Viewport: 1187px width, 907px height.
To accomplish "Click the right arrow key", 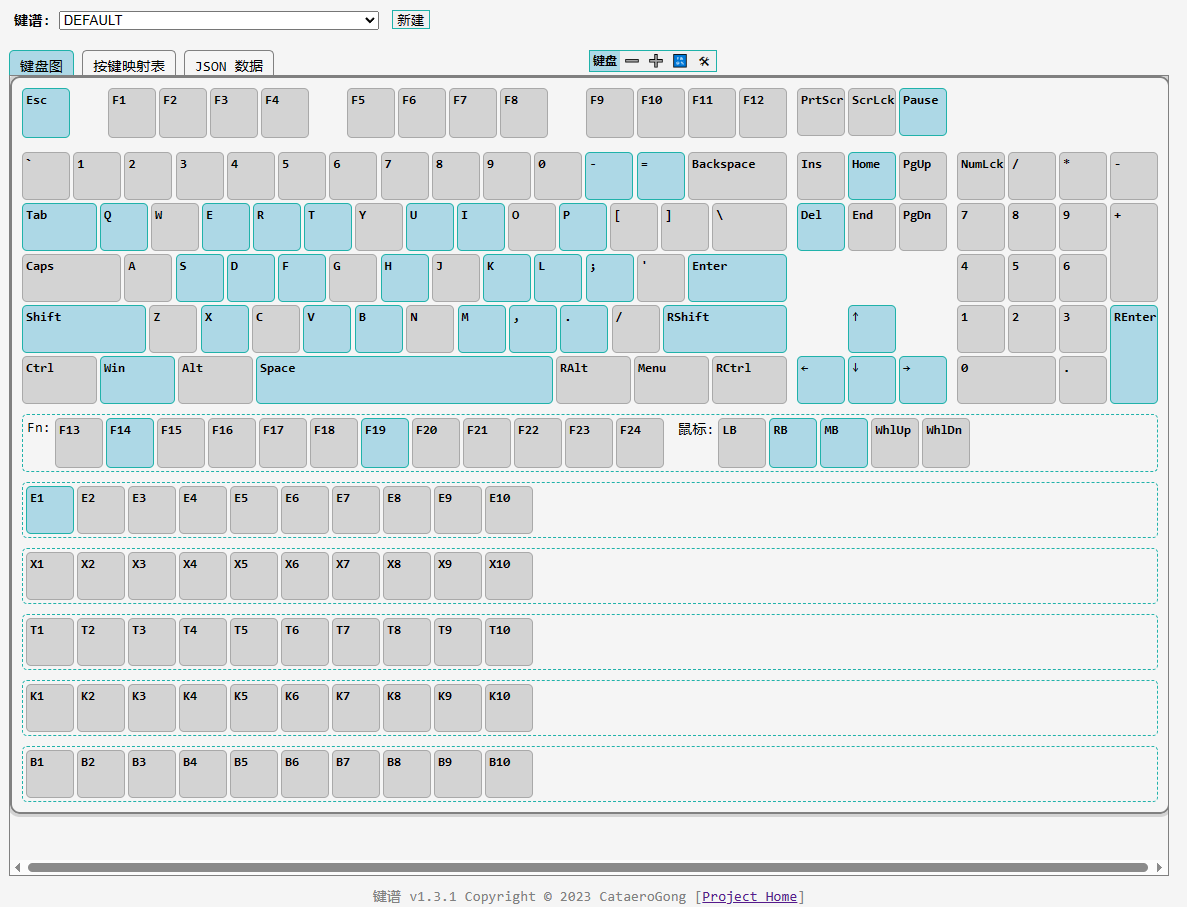I will (922, 380).
